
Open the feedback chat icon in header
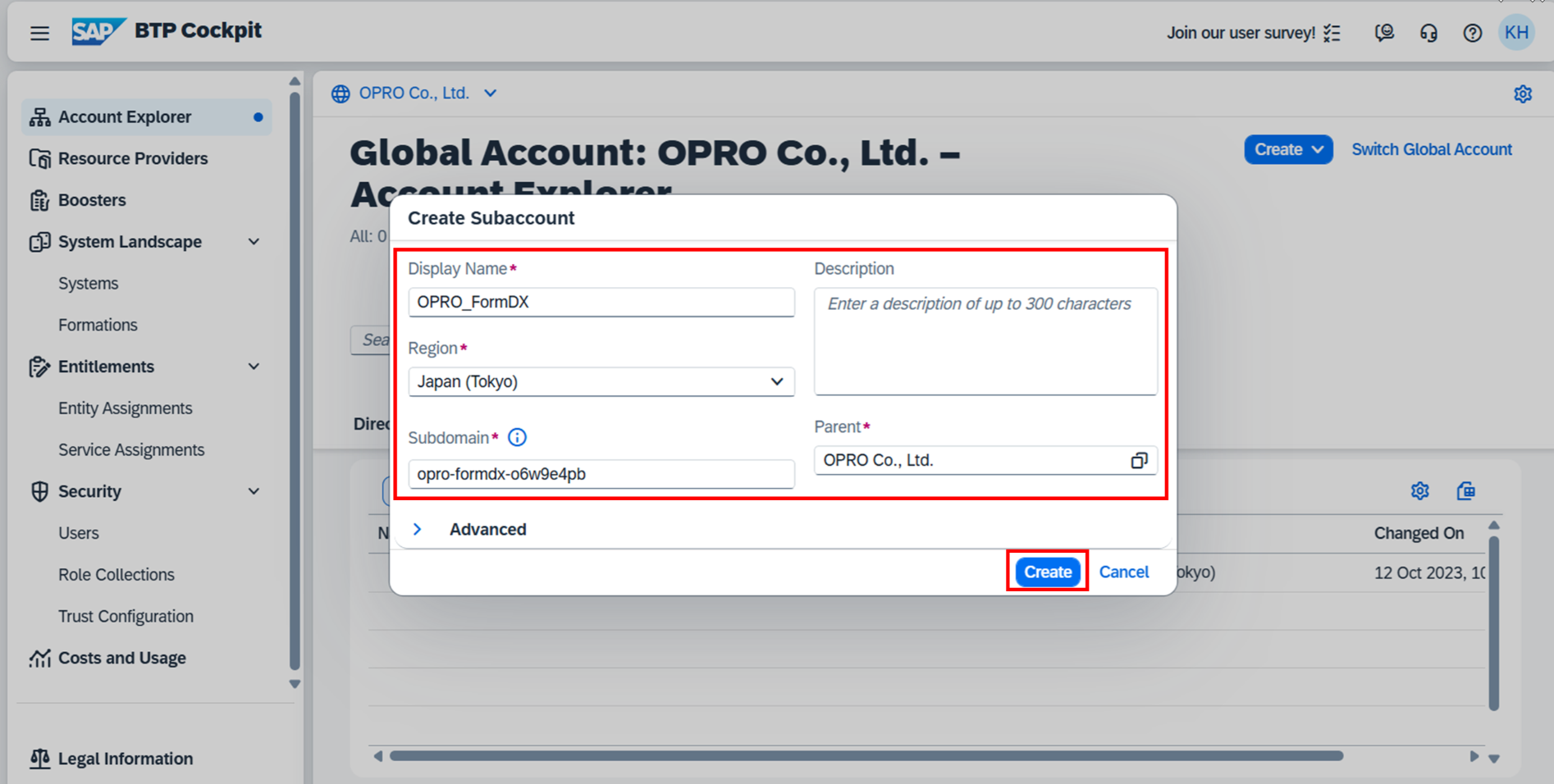[1384, 33]
